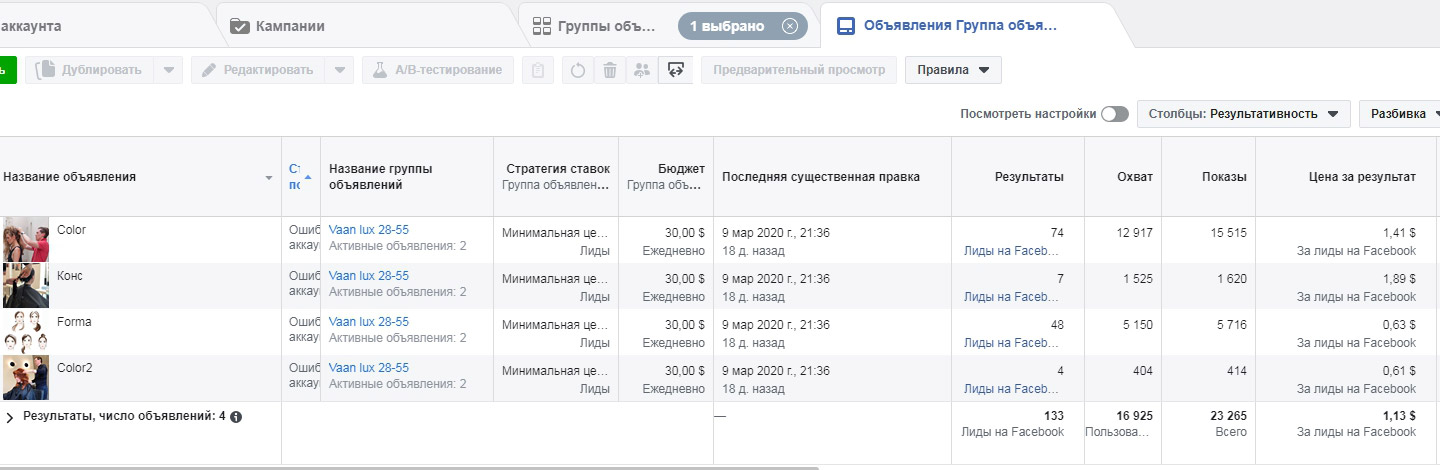Expand the 'Правила' dropdown menu
The width and height of the screenshot is (1440, 470).
click(x=952, y=70)
